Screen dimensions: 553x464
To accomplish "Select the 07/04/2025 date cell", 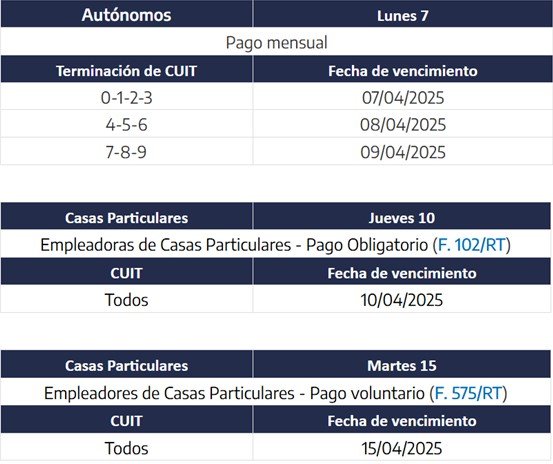I will [402, 97].
